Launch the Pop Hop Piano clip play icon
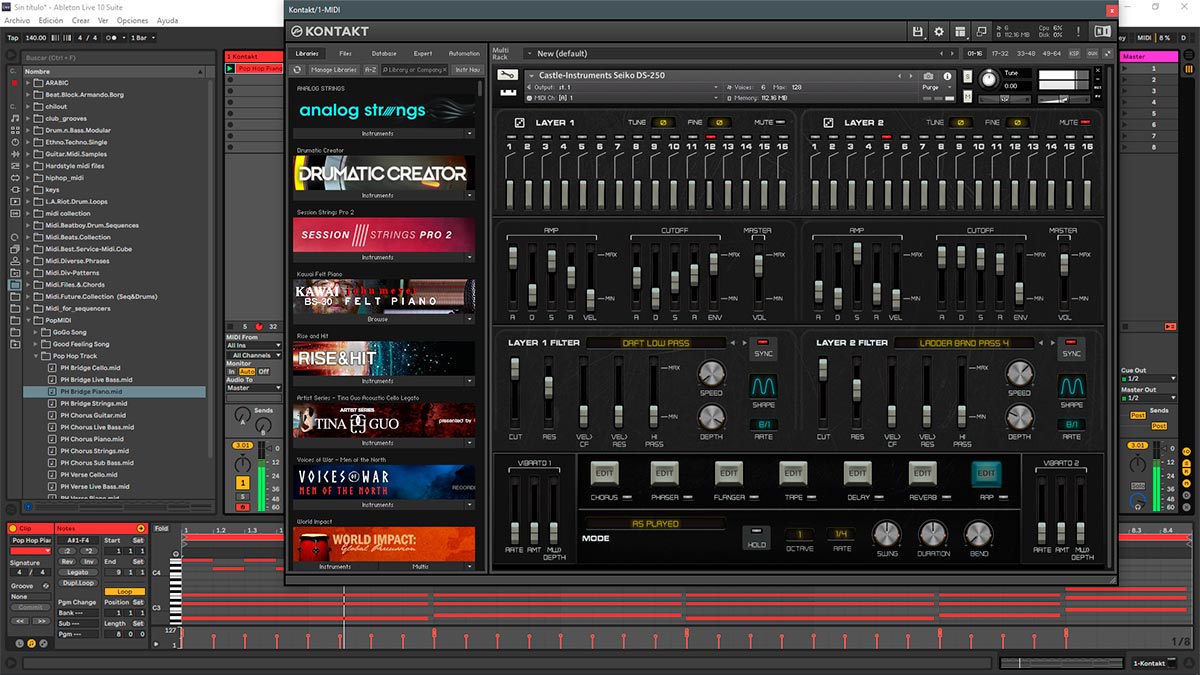The height and width of the screenshot is (675, 1200). tap(230, 68)
